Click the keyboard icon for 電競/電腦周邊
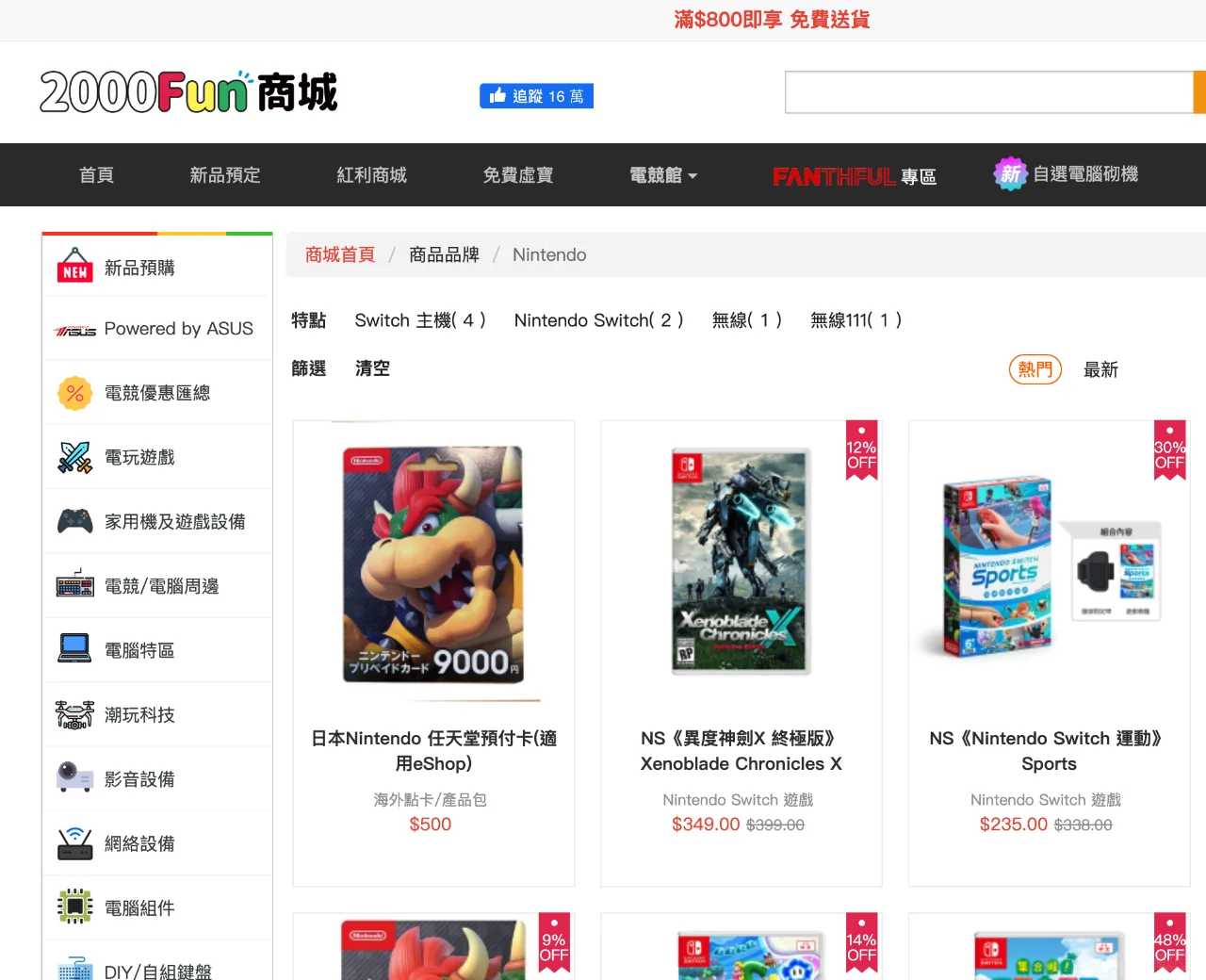 tap(75, 584)
